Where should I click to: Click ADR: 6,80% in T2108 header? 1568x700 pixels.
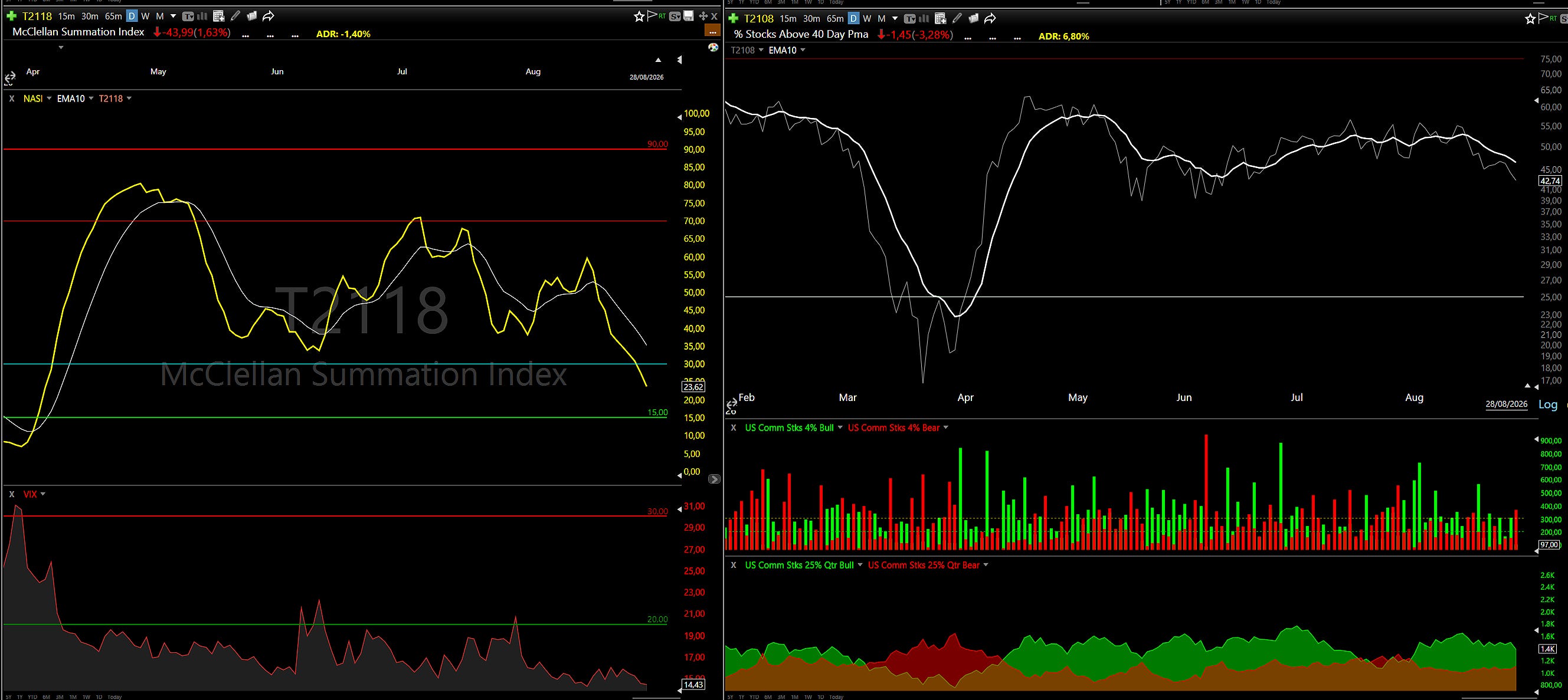1063,37
